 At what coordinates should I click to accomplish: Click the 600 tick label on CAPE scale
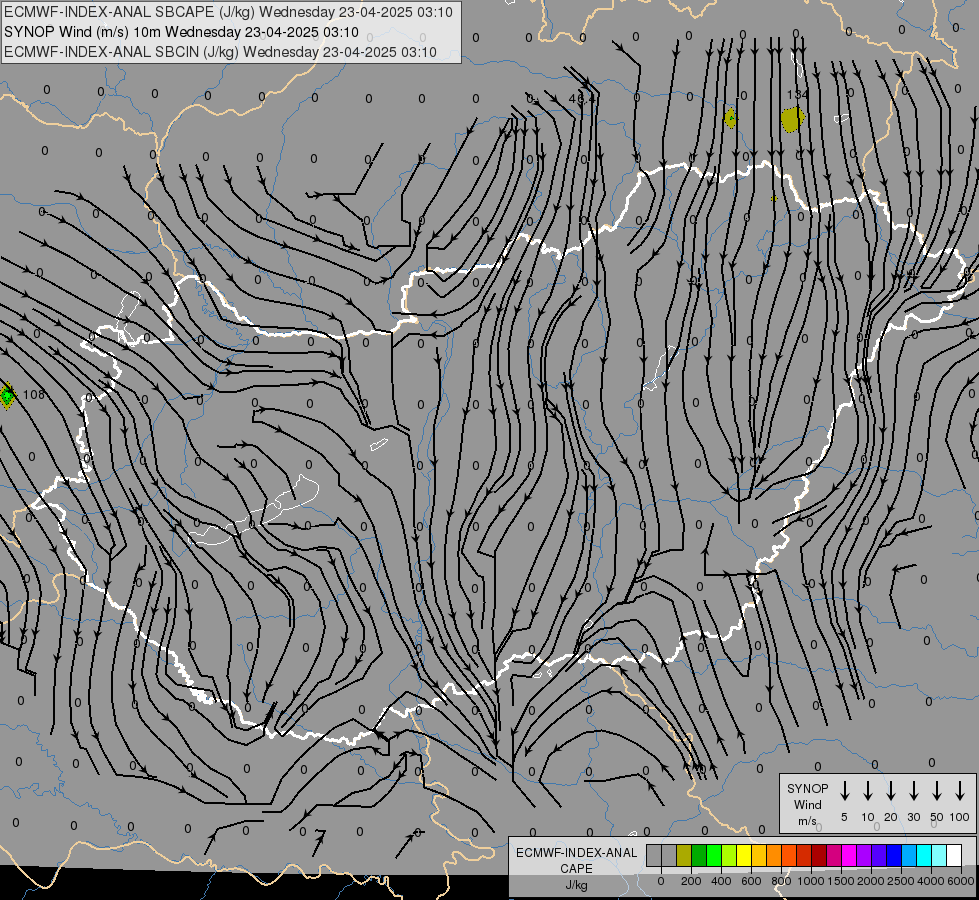click(751, 881)
